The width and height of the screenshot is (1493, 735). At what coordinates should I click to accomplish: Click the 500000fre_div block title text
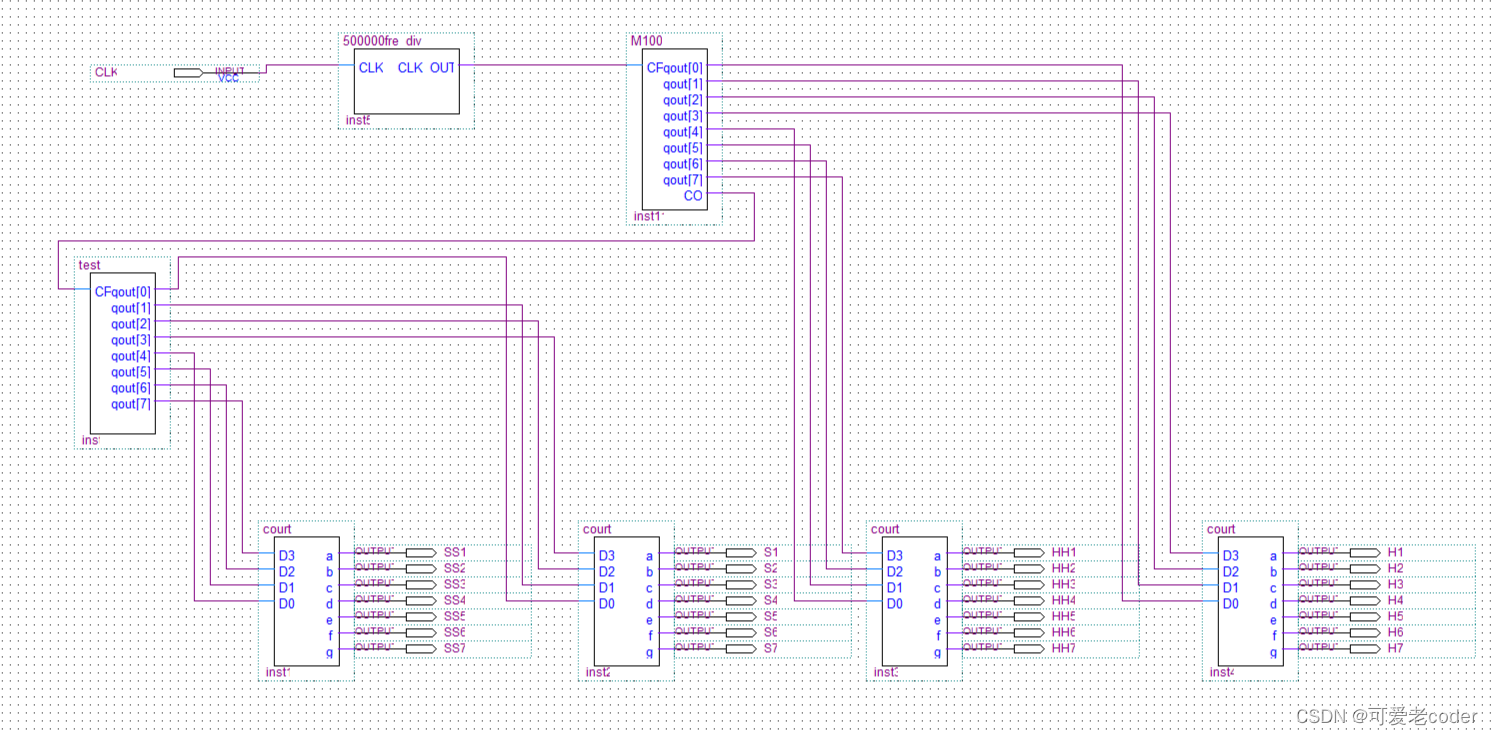coord(382,41)
